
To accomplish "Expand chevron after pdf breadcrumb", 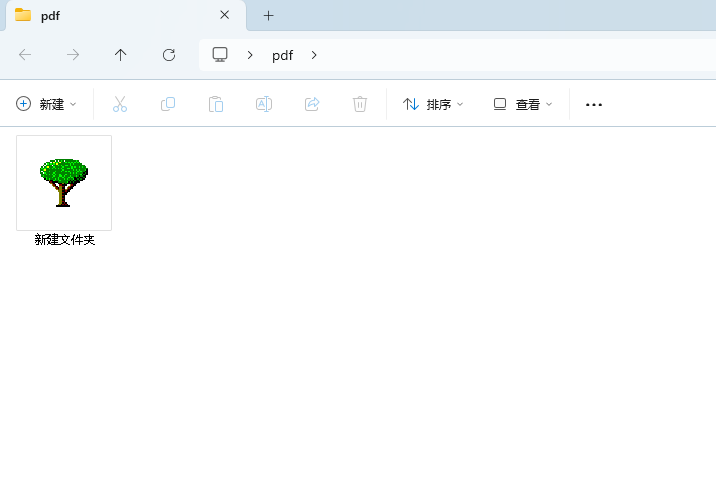I will [x=314, y=55].
